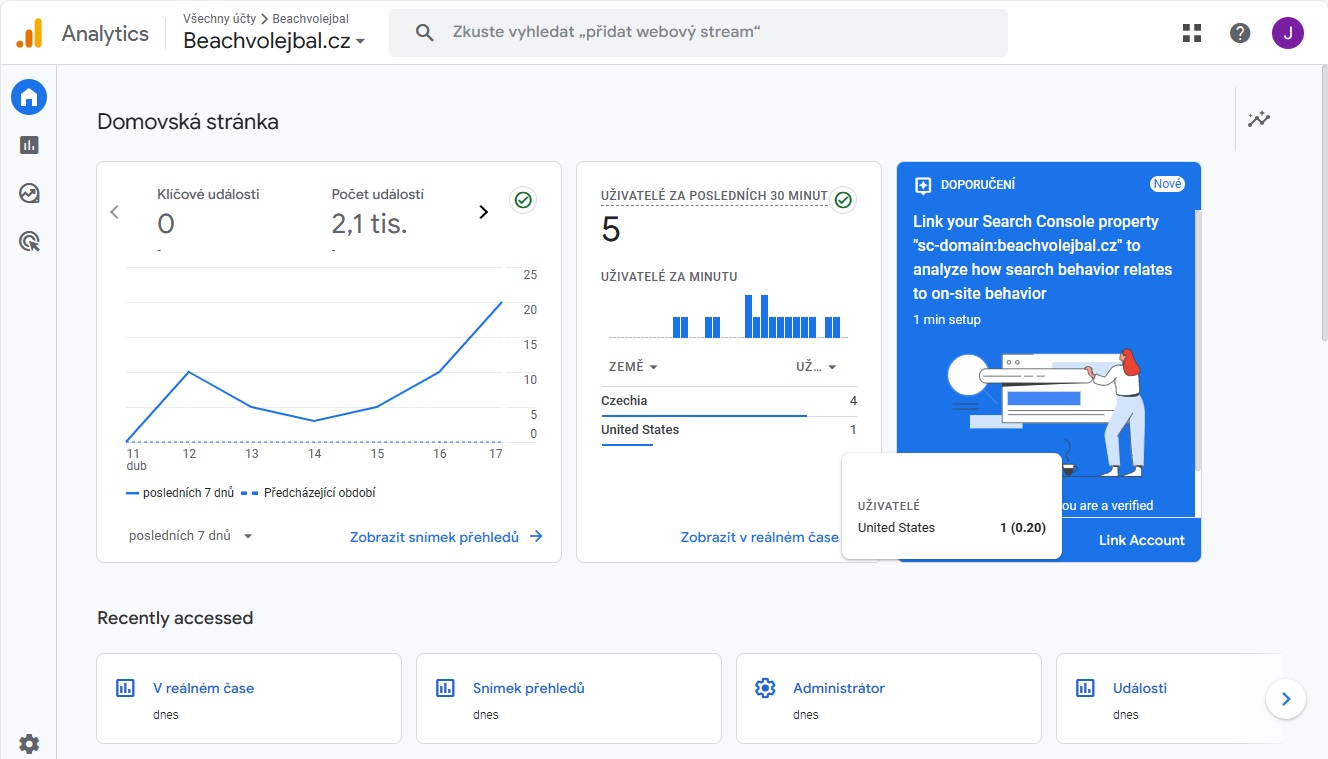Show previous metrics with left chevron
1328x759 pixels.
point(114,212)
